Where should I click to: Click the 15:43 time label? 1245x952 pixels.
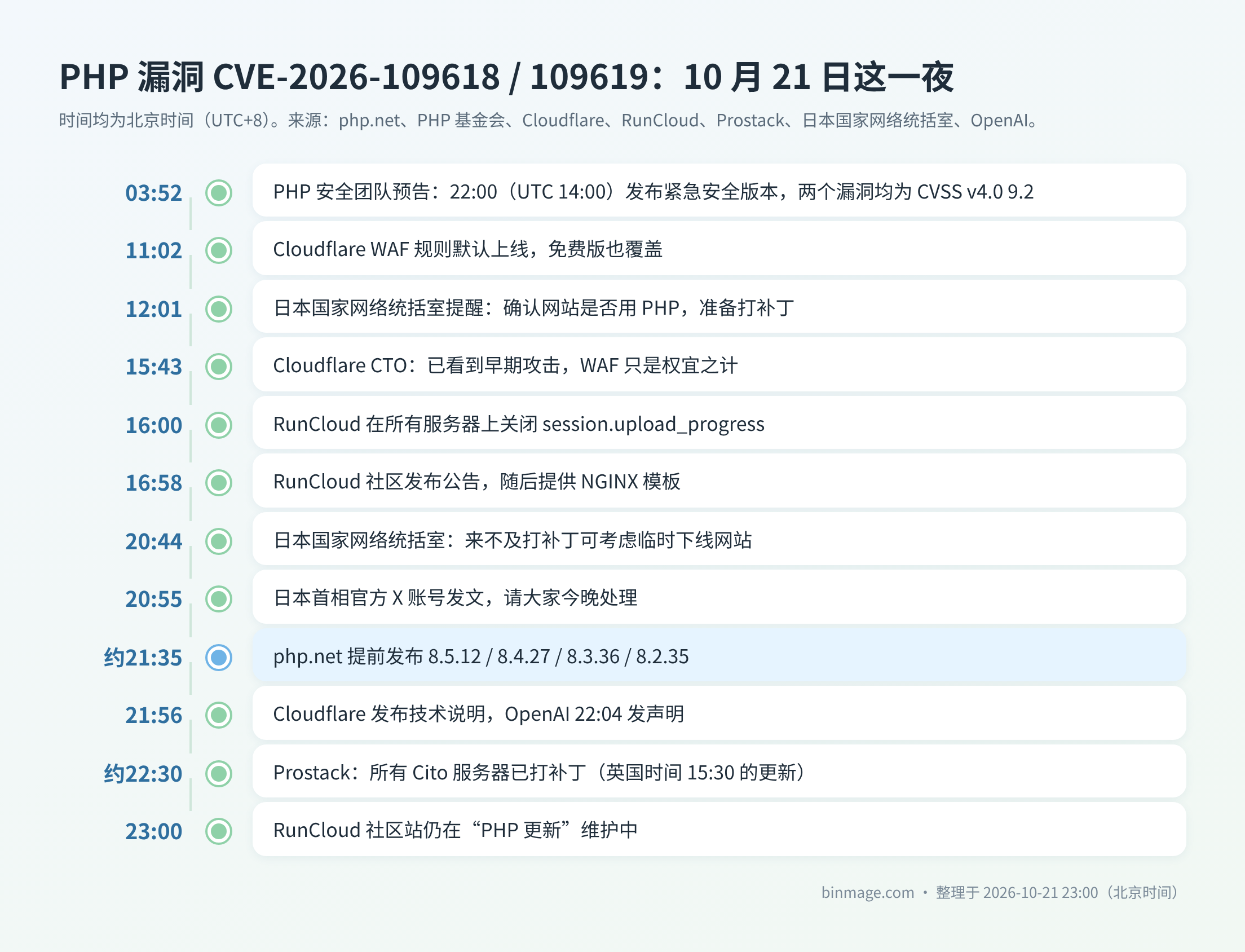point(153,367)
